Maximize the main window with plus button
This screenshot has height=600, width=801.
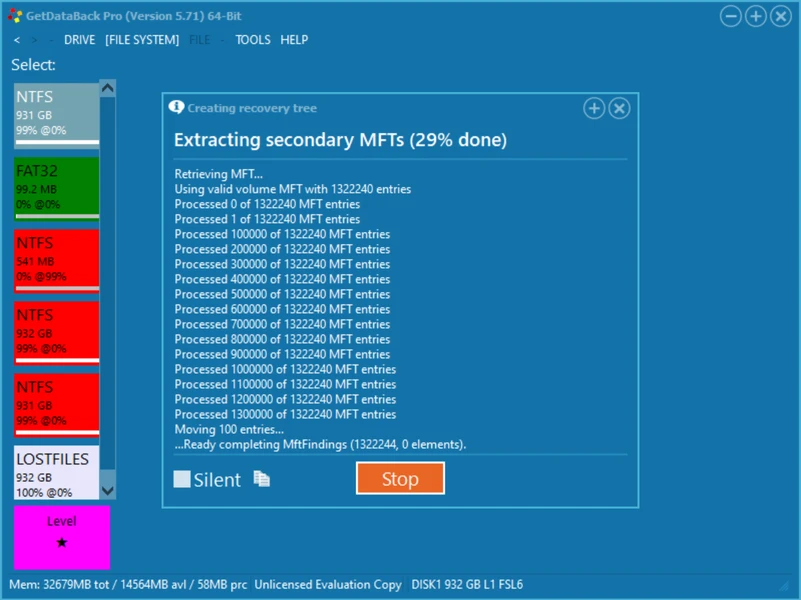point(756,16)
